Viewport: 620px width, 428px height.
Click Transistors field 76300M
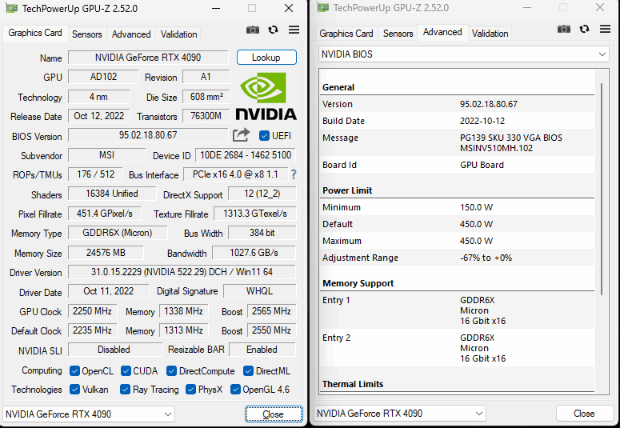tap(206, 116)
